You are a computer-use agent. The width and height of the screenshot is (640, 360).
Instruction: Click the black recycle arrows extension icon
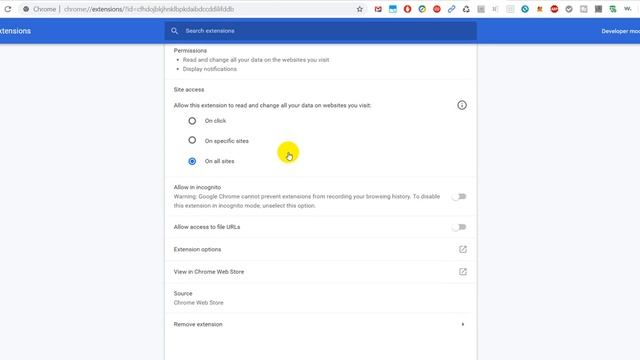click(466, 9)
